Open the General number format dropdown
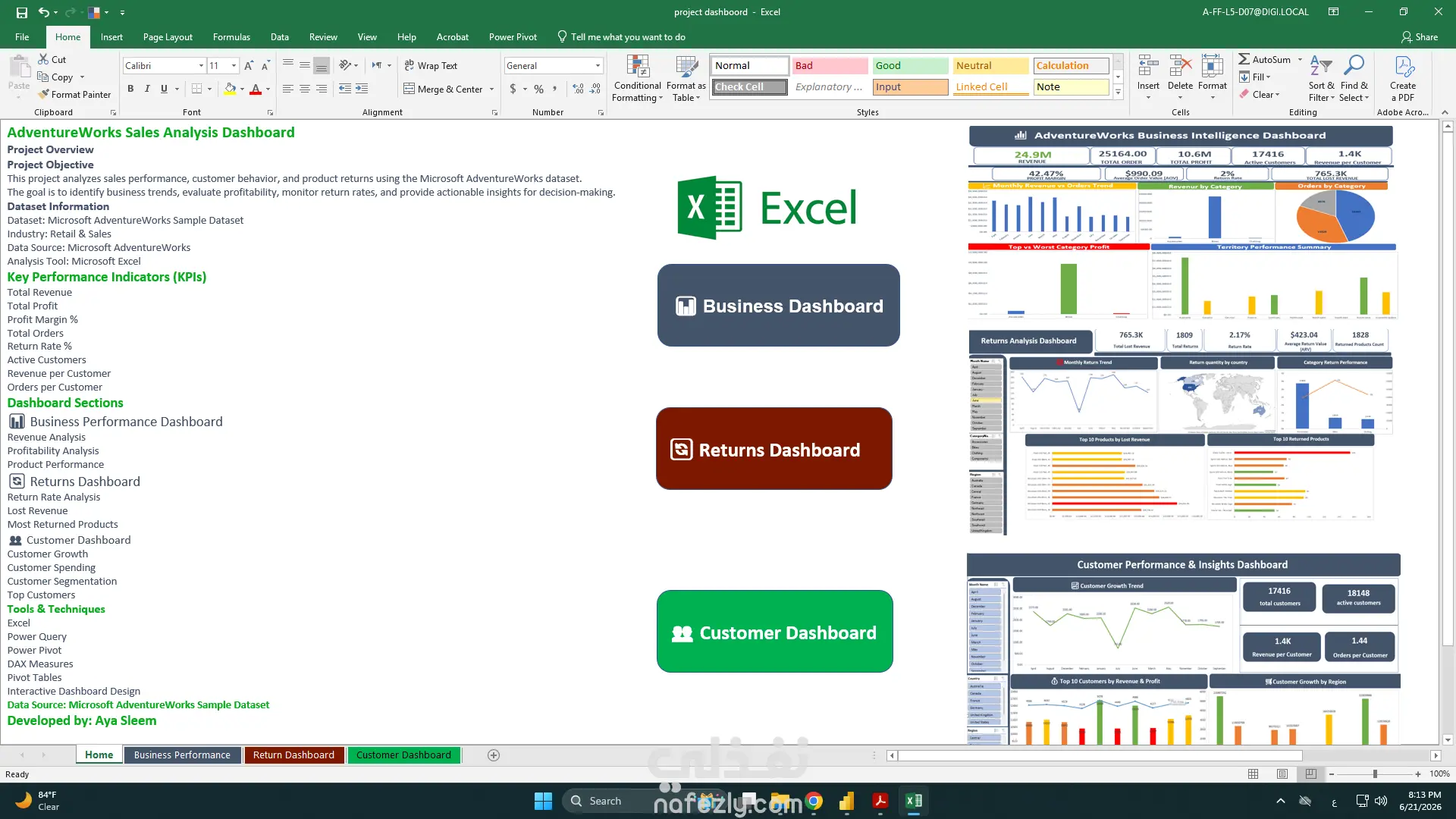Viewport: 1456px width, 819px height. 598,66
